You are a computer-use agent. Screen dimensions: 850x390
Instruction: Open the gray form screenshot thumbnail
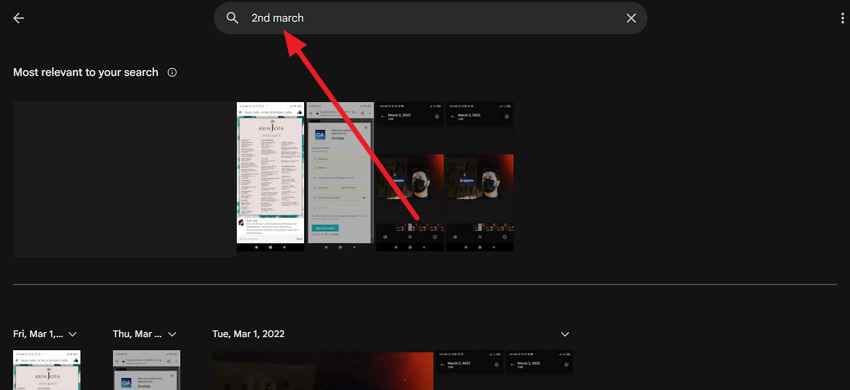pos(340,176)
